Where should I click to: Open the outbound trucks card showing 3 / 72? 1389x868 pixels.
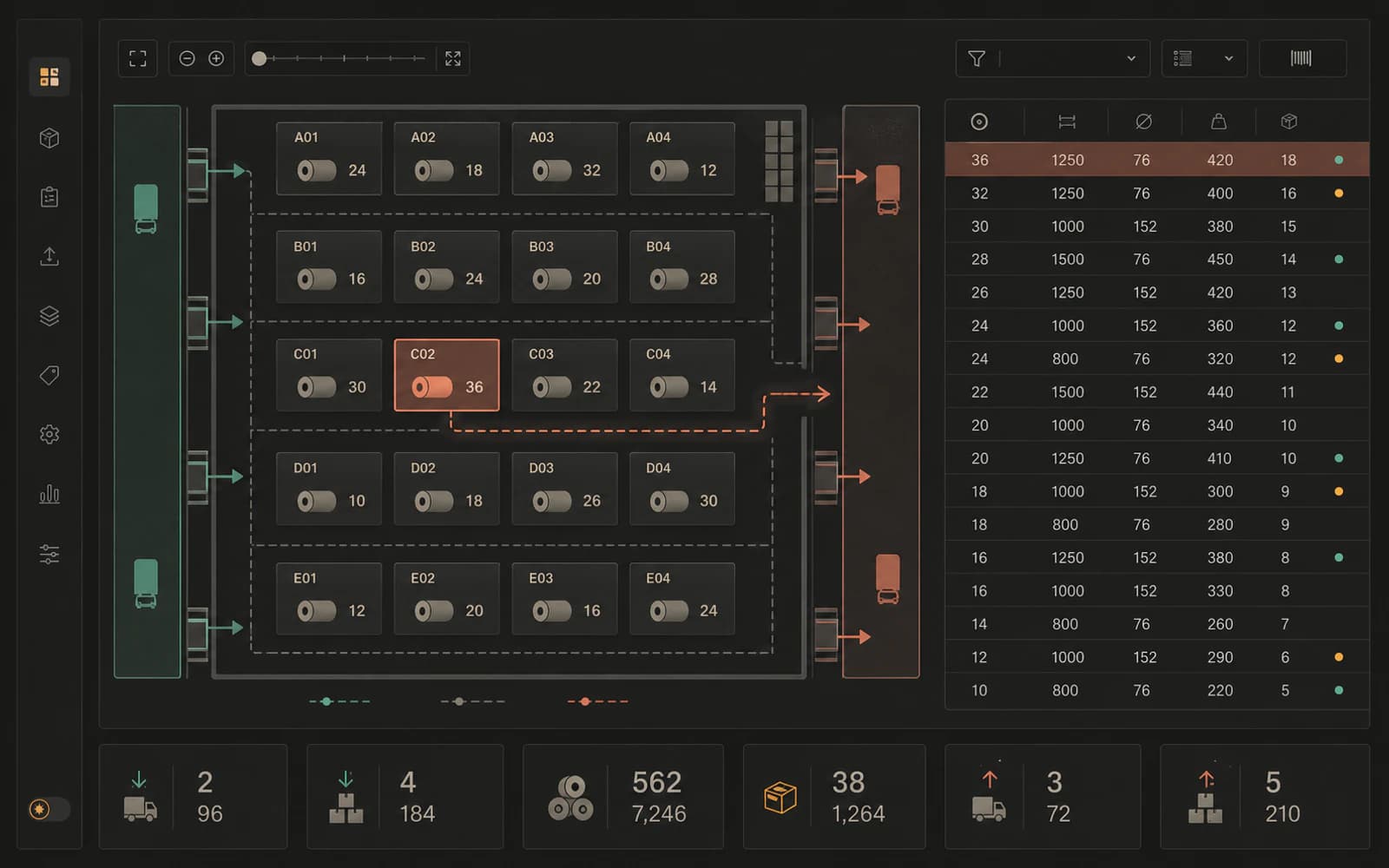[x=1043, y=797]
